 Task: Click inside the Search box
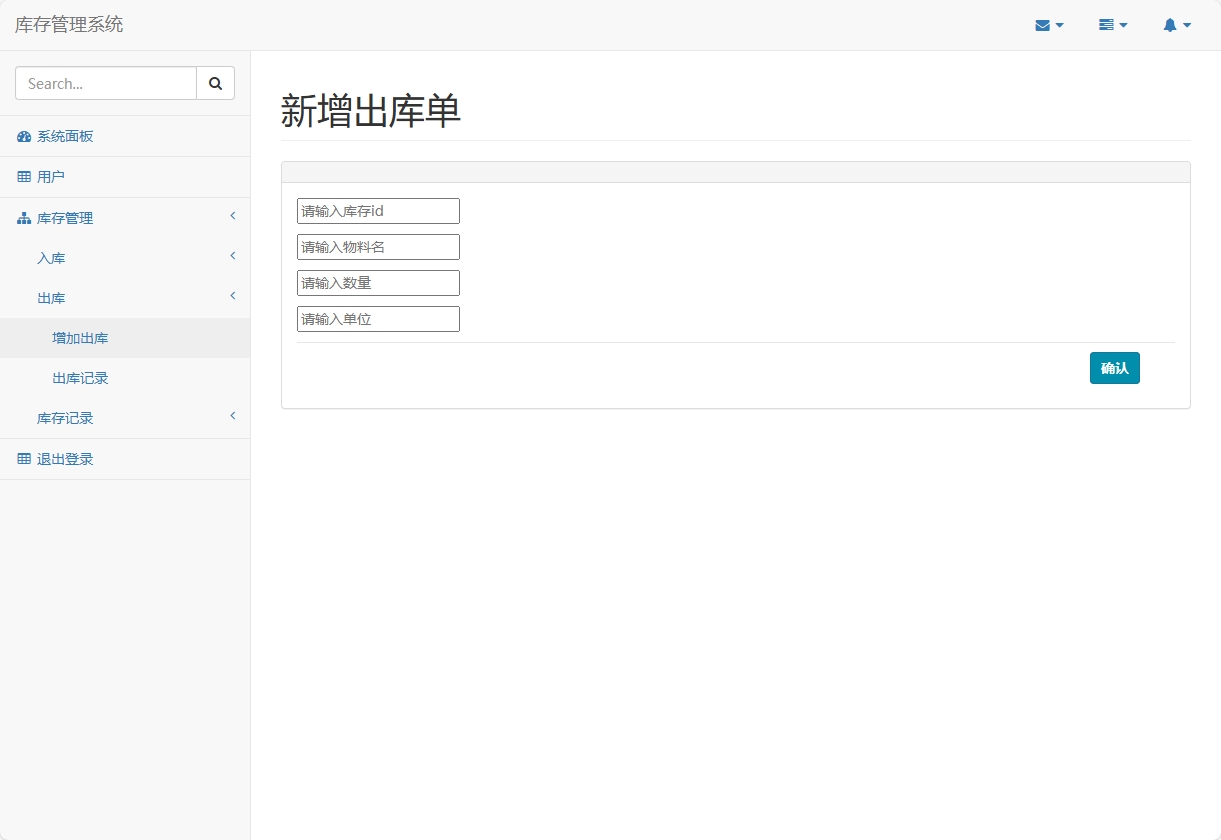105,83
